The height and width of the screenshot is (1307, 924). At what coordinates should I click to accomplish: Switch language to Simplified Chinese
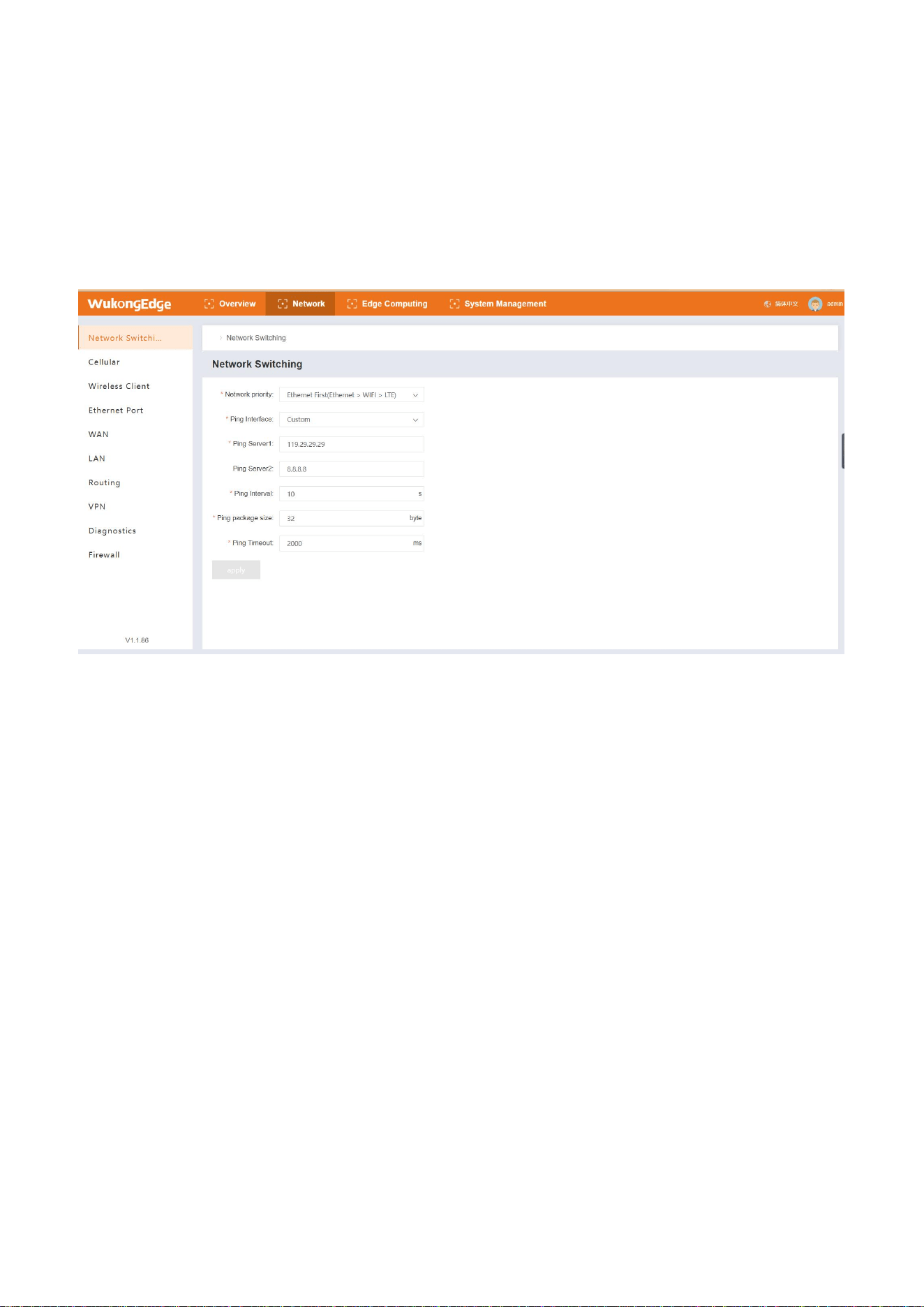787,304
